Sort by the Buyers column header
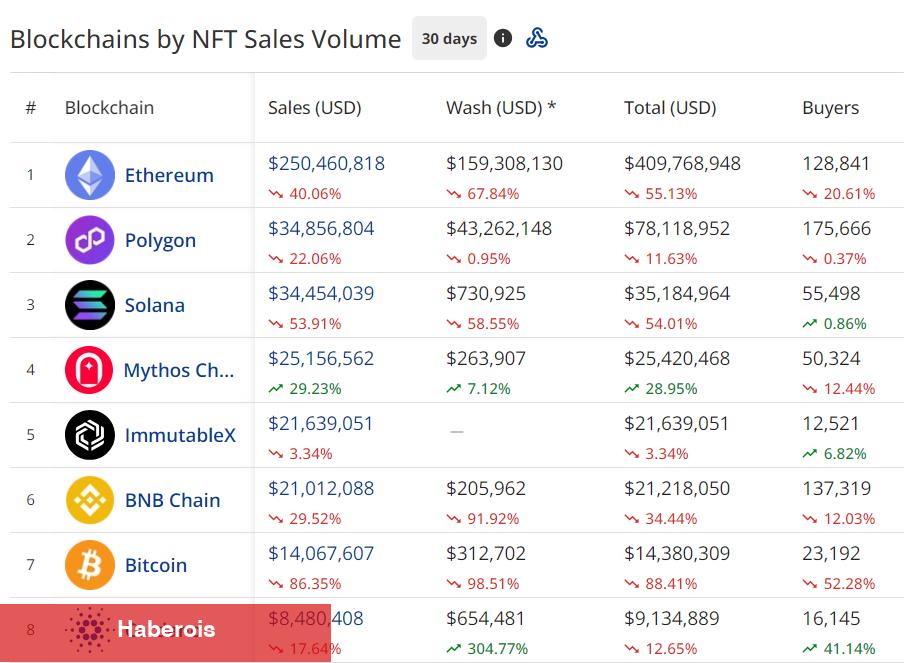 [x=831, y=108]
